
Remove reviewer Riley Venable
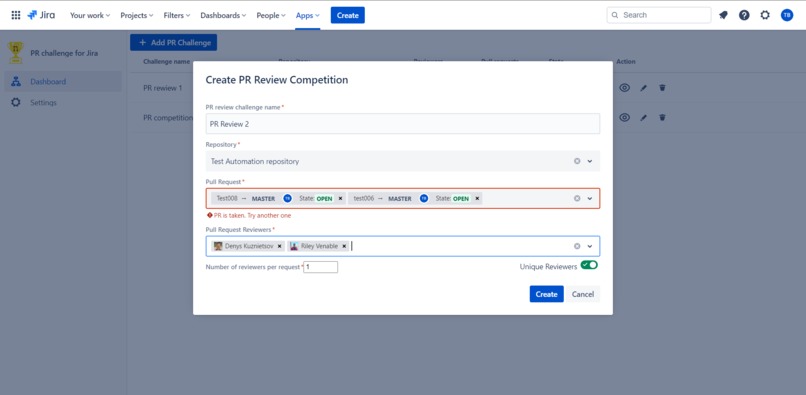(344, 246)
